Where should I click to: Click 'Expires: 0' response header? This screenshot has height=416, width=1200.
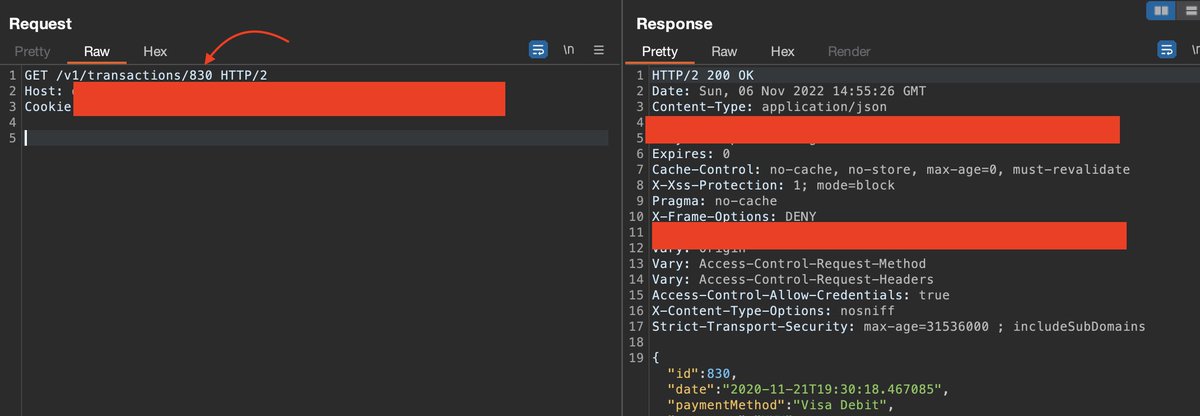691,154
